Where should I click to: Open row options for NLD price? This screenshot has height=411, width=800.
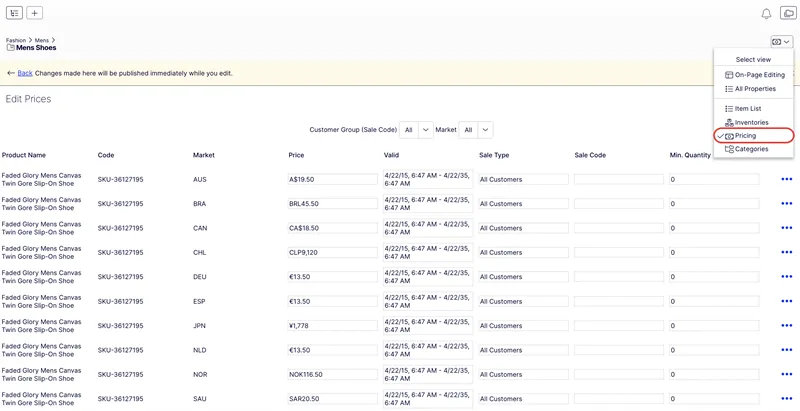786,350
